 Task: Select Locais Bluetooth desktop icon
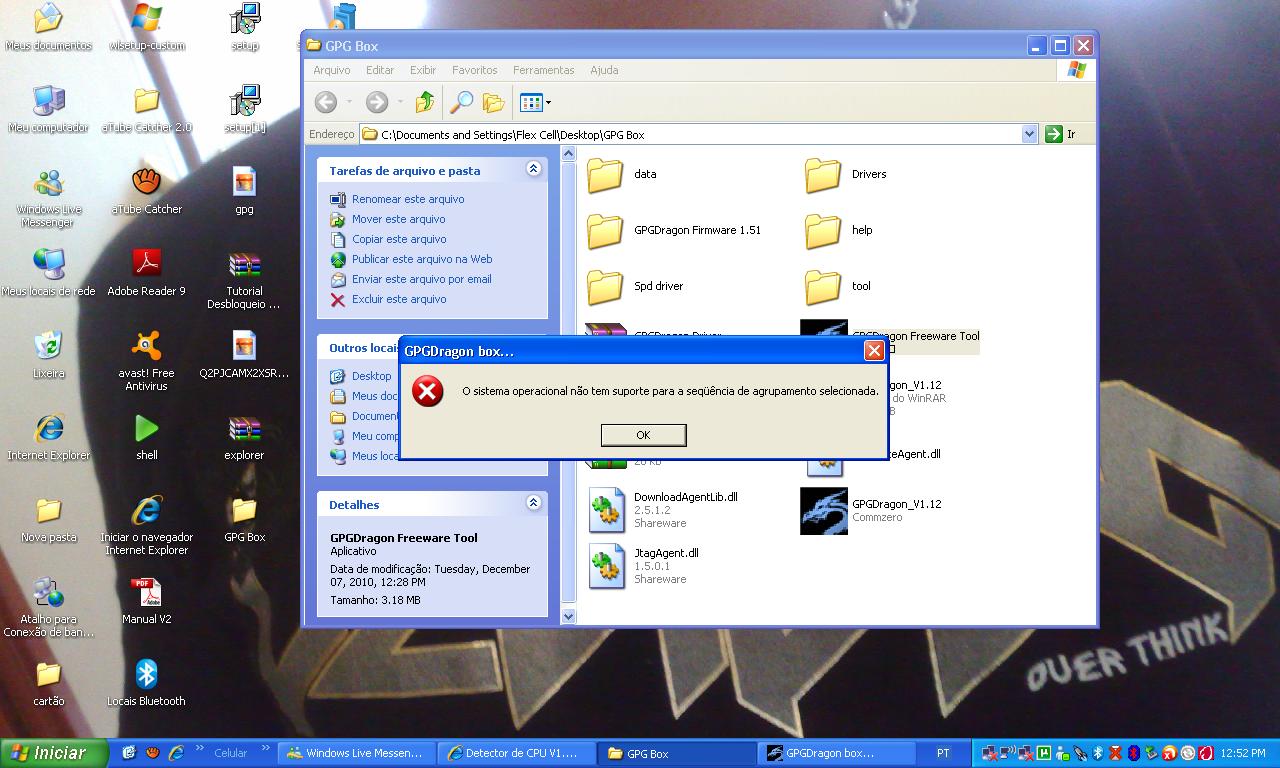(146, 683)
